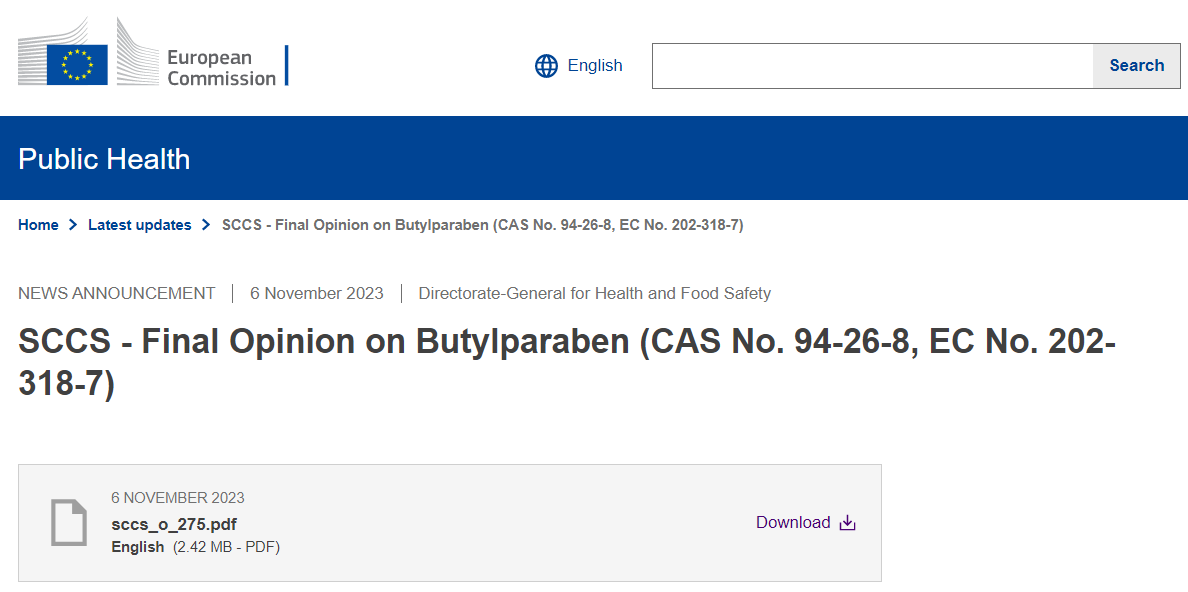This screenshot has height=592, width=1188.
Task: Click the download arrow icon
Action: click(847, 523)
